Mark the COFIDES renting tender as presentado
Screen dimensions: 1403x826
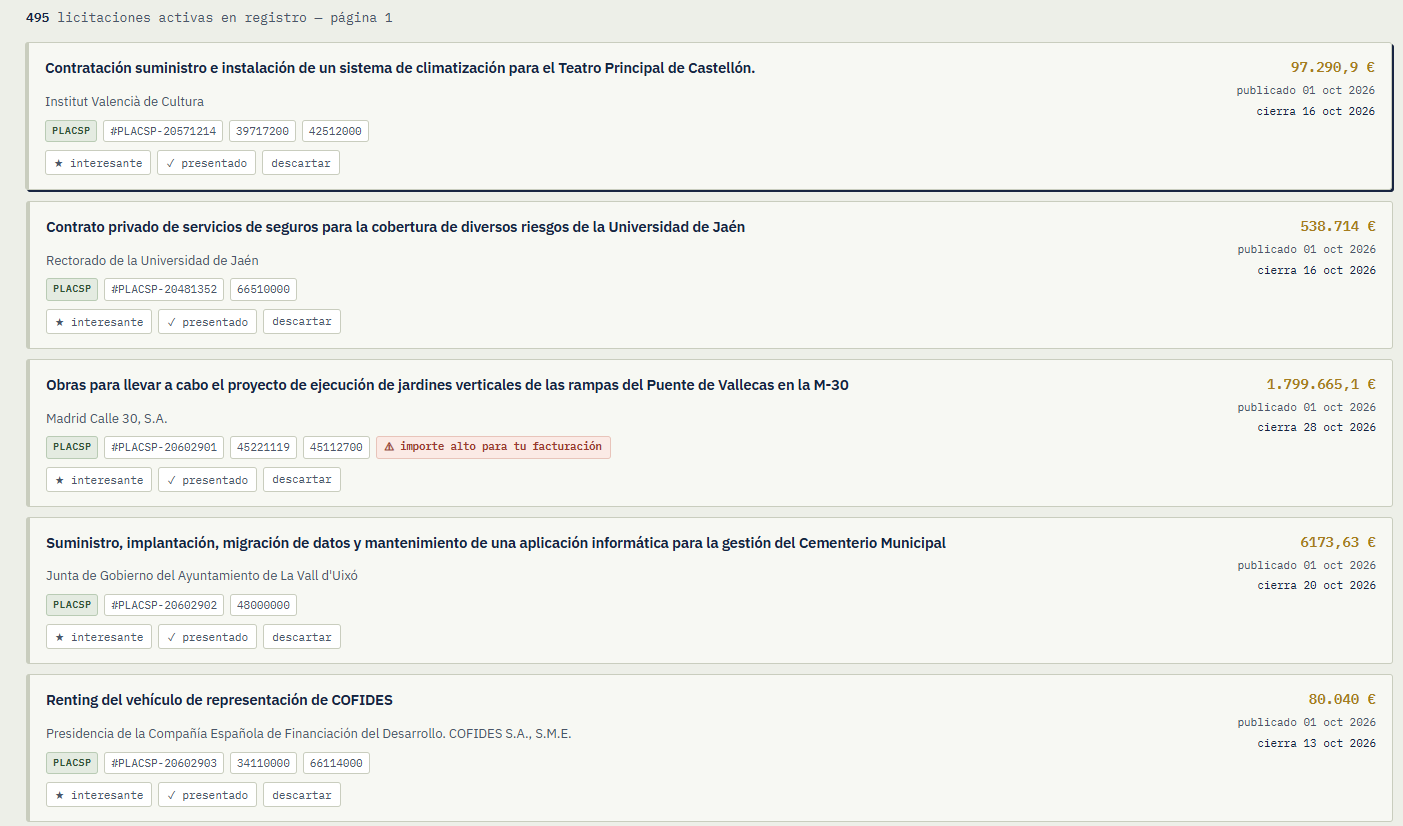click(207, 795)
